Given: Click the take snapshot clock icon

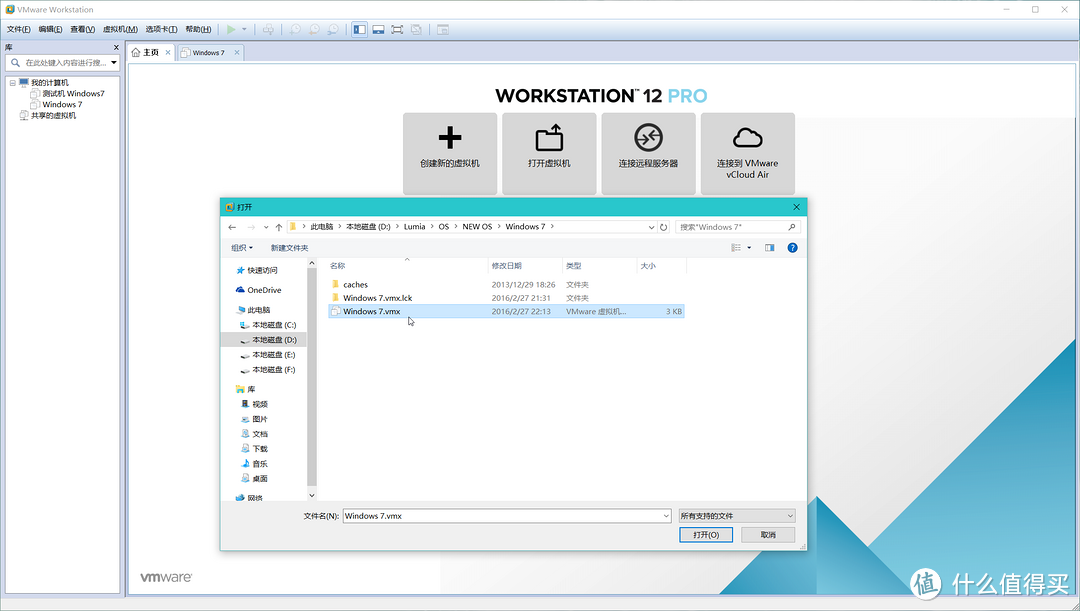Looking at the screenshot, I should coord(295,30).
